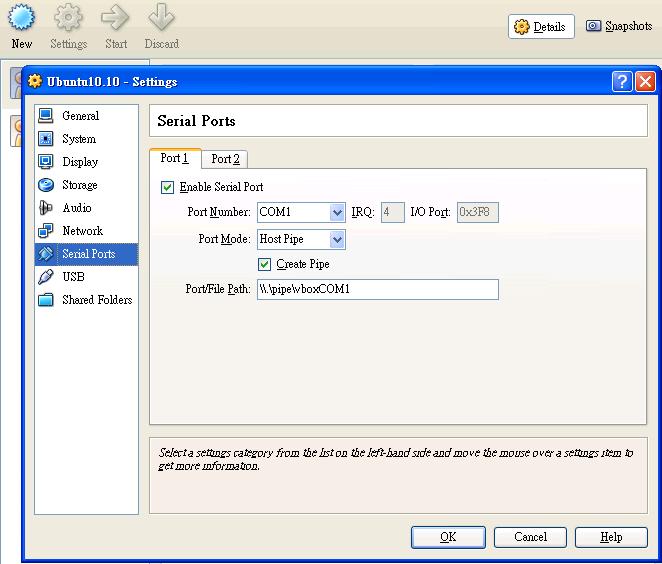This screenshot has height=564, width=662.
Task: Select the Shared Folders folder icon
Action: pos(46,300)
